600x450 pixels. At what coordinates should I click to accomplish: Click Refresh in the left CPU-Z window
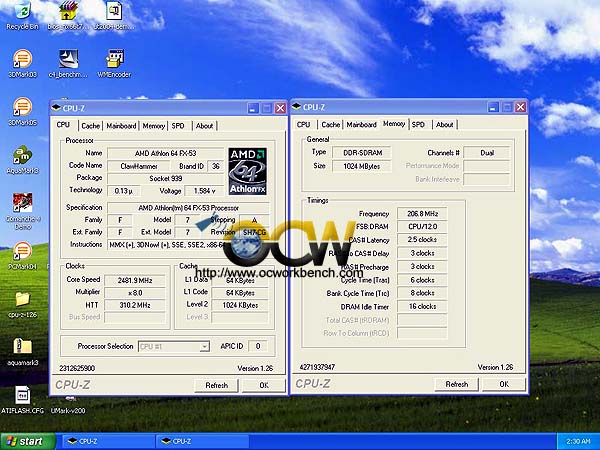(x=217, y=385)
